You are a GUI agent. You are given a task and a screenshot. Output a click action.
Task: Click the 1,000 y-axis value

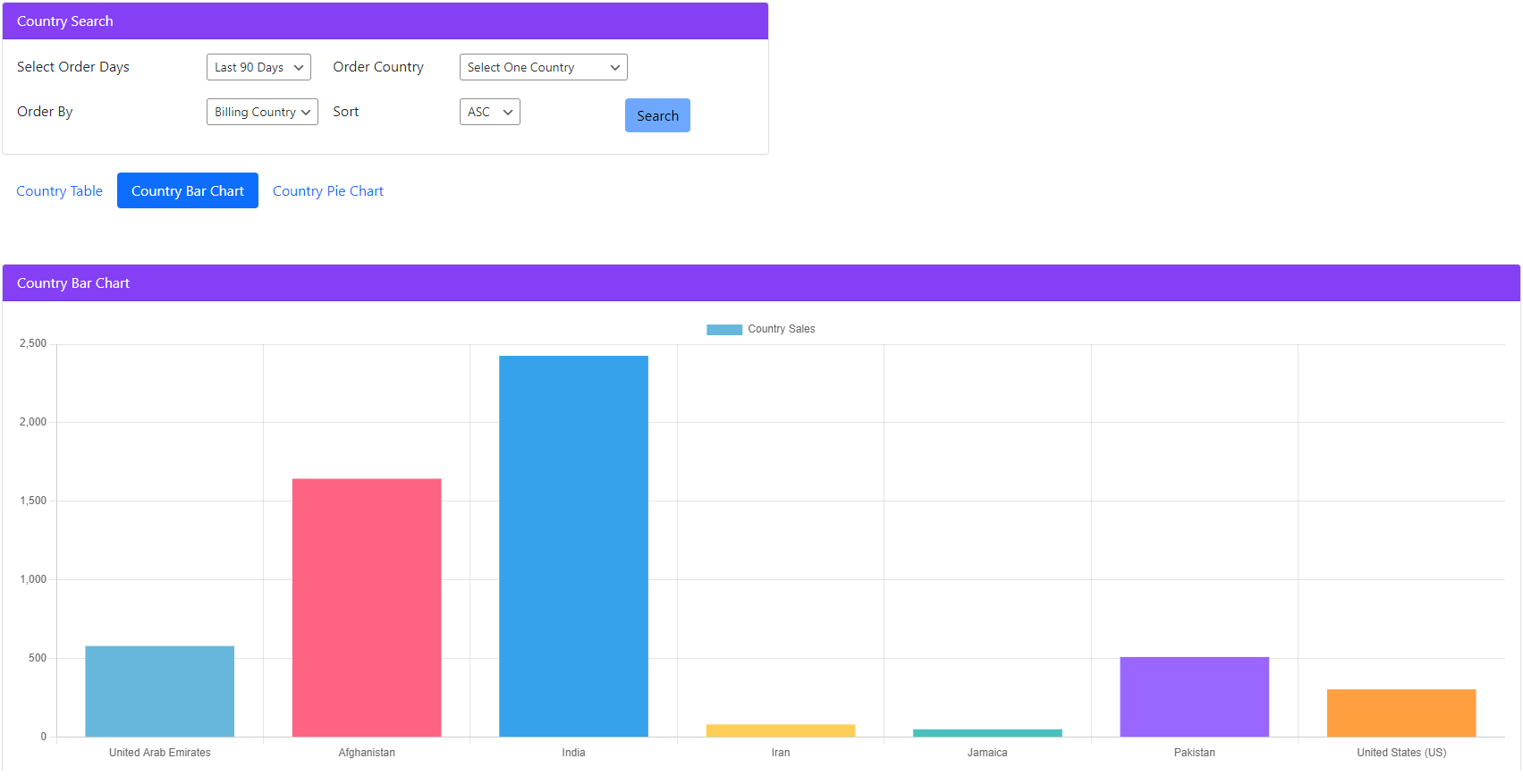pyautogui.click(x=33, y=579)
